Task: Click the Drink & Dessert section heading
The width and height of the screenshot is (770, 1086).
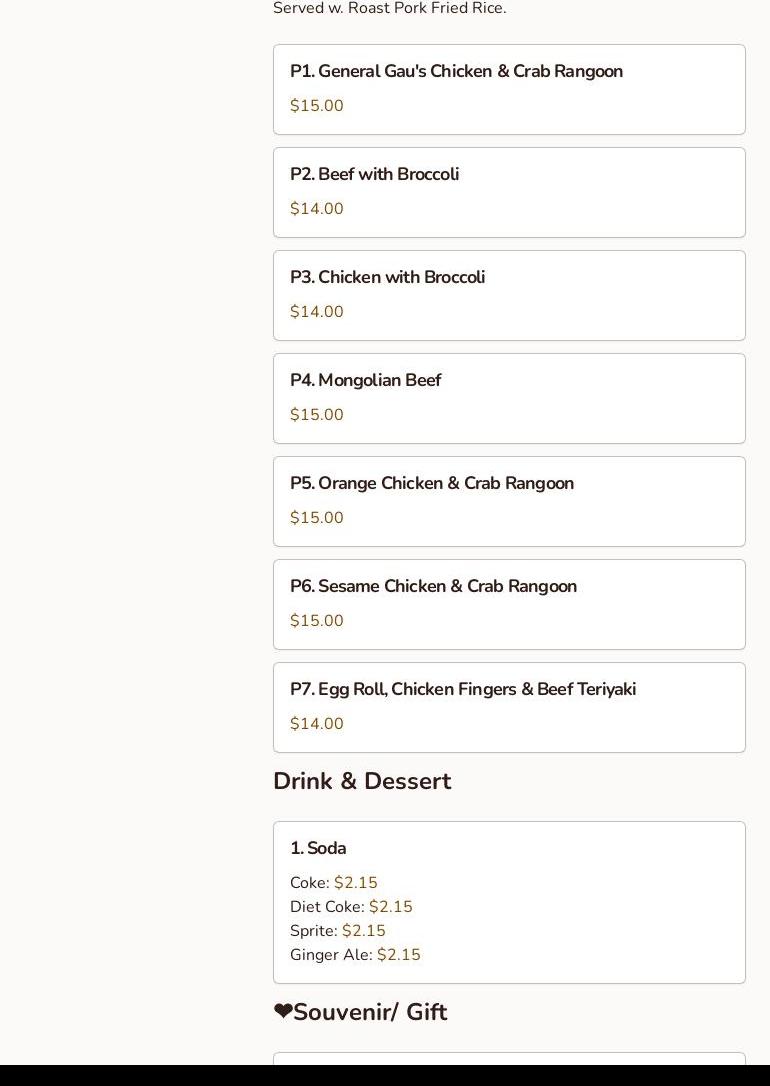Action: click(361, 781)
